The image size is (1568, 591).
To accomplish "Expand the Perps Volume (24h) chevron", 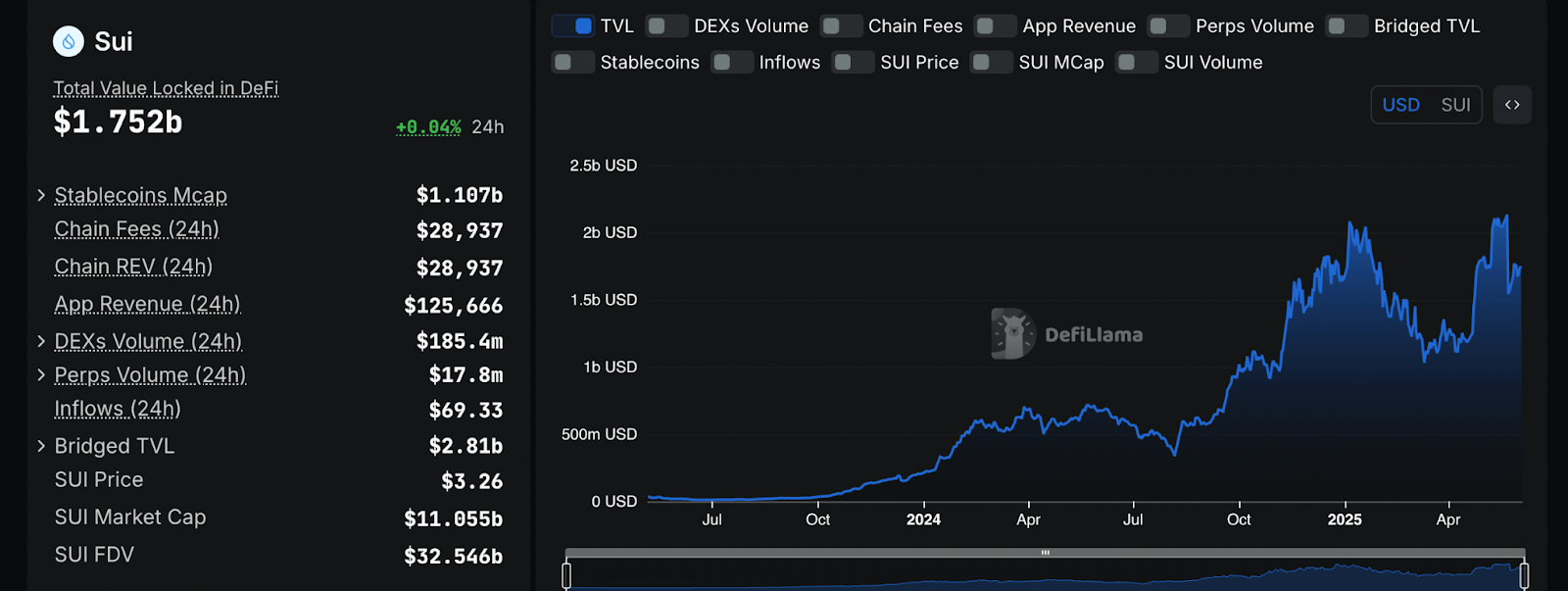I will coord(41,374).
